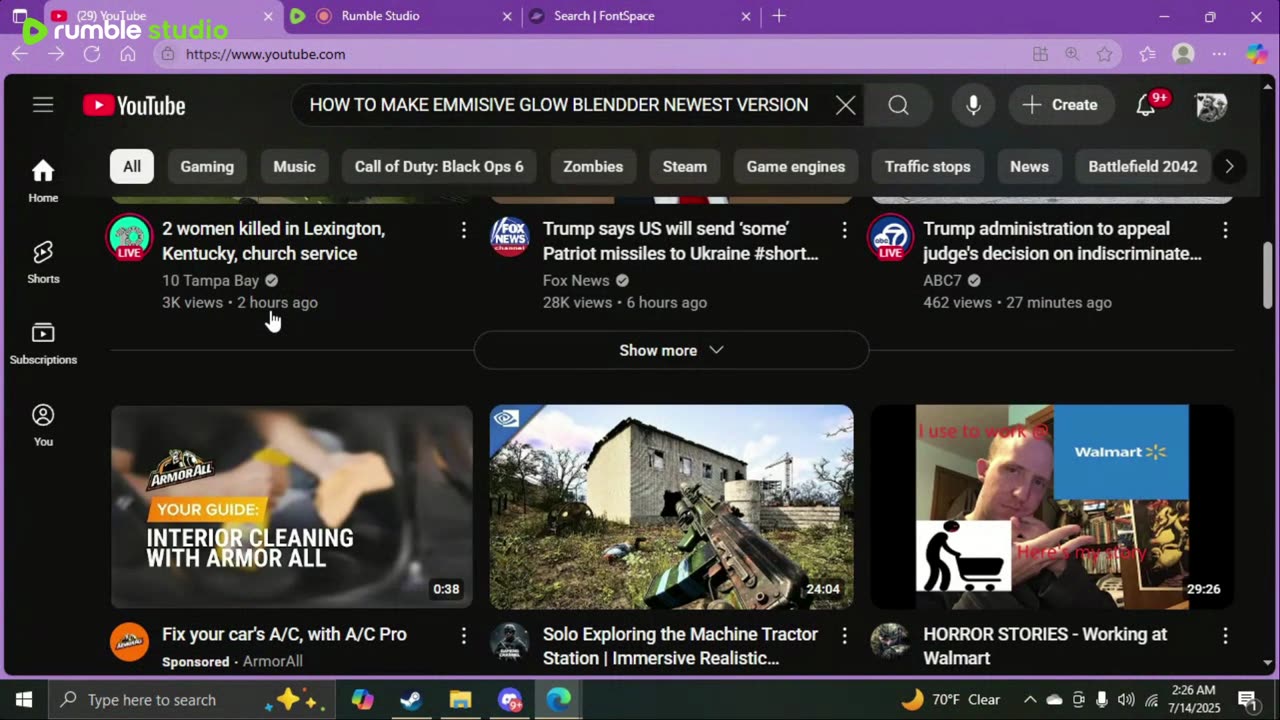
Task: Open the Copilot icon in the browser toolbar
Action: coord(1256,54)
